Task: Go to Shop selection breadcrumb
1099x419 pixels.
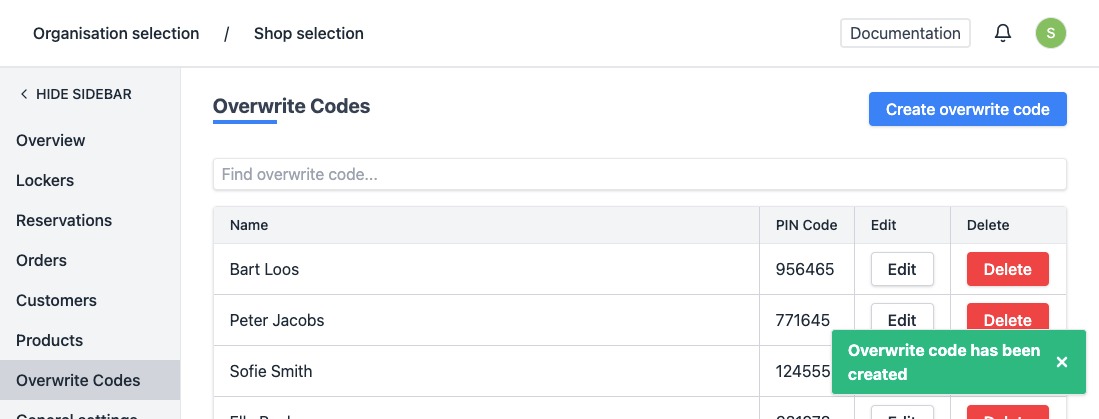Action: point(308,33)
